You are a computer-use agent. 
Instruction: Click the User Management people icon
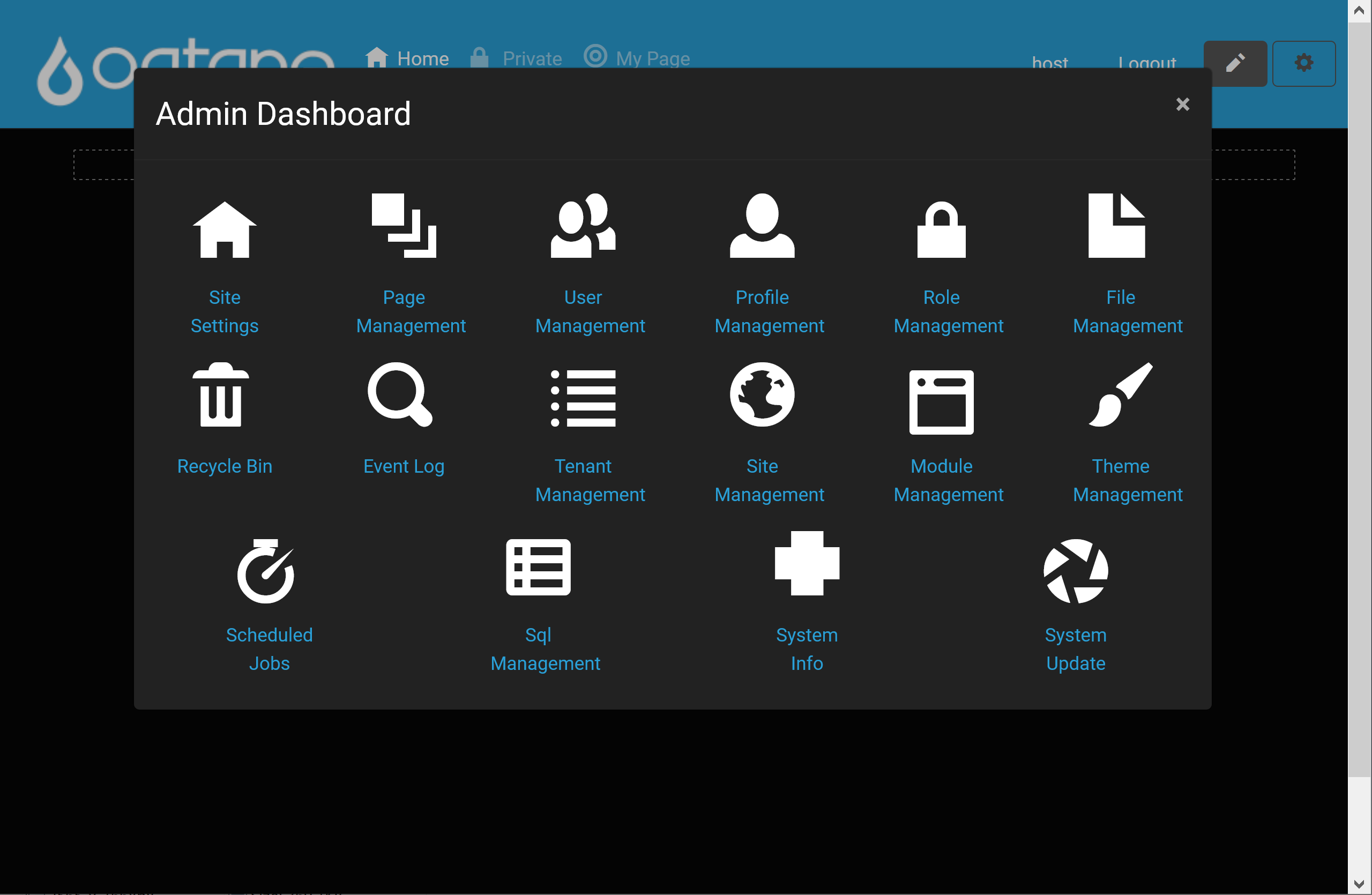point(583,225)
